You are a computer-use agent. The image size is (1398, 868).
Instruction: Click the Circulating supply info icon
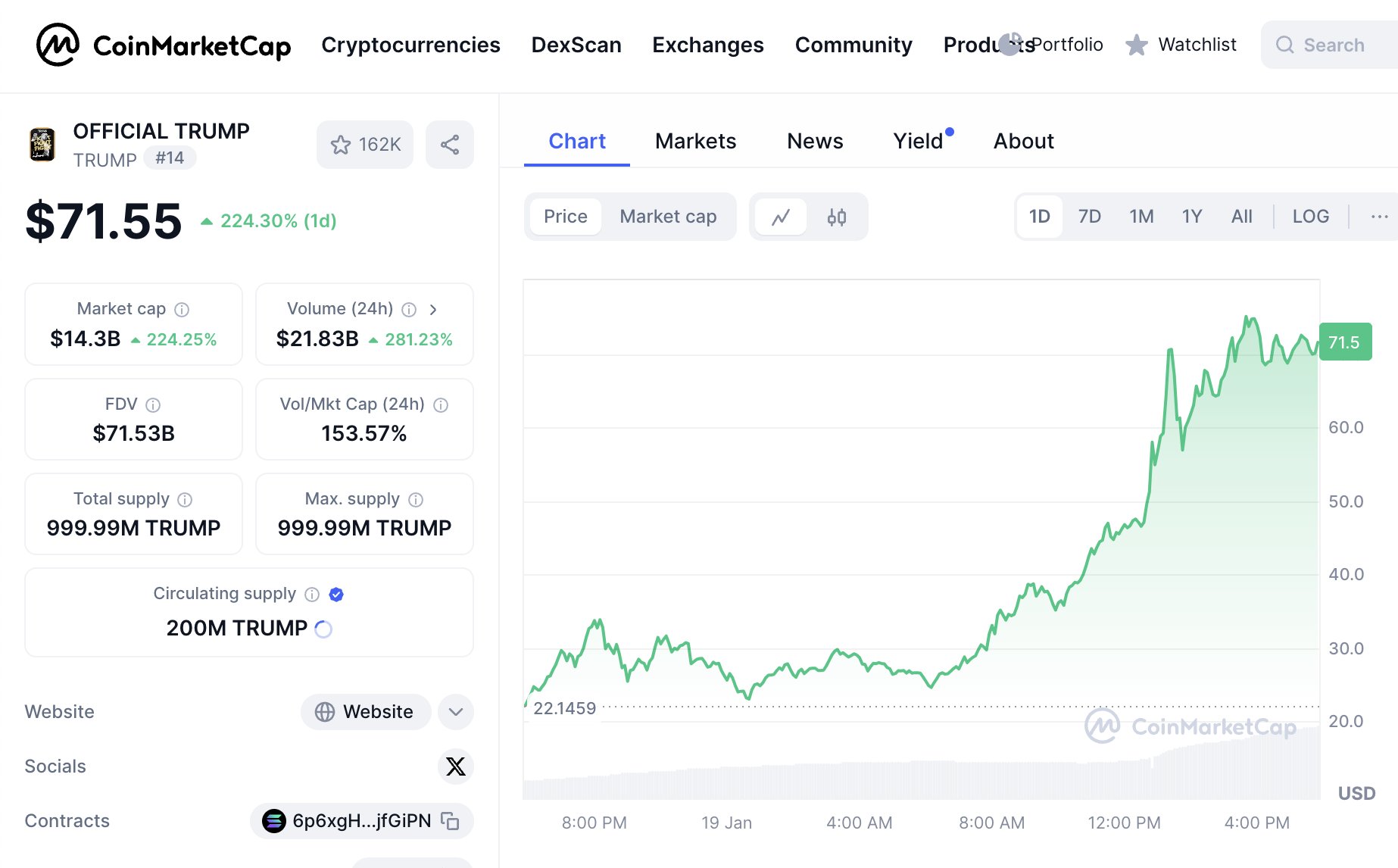(x=312, y=595)
